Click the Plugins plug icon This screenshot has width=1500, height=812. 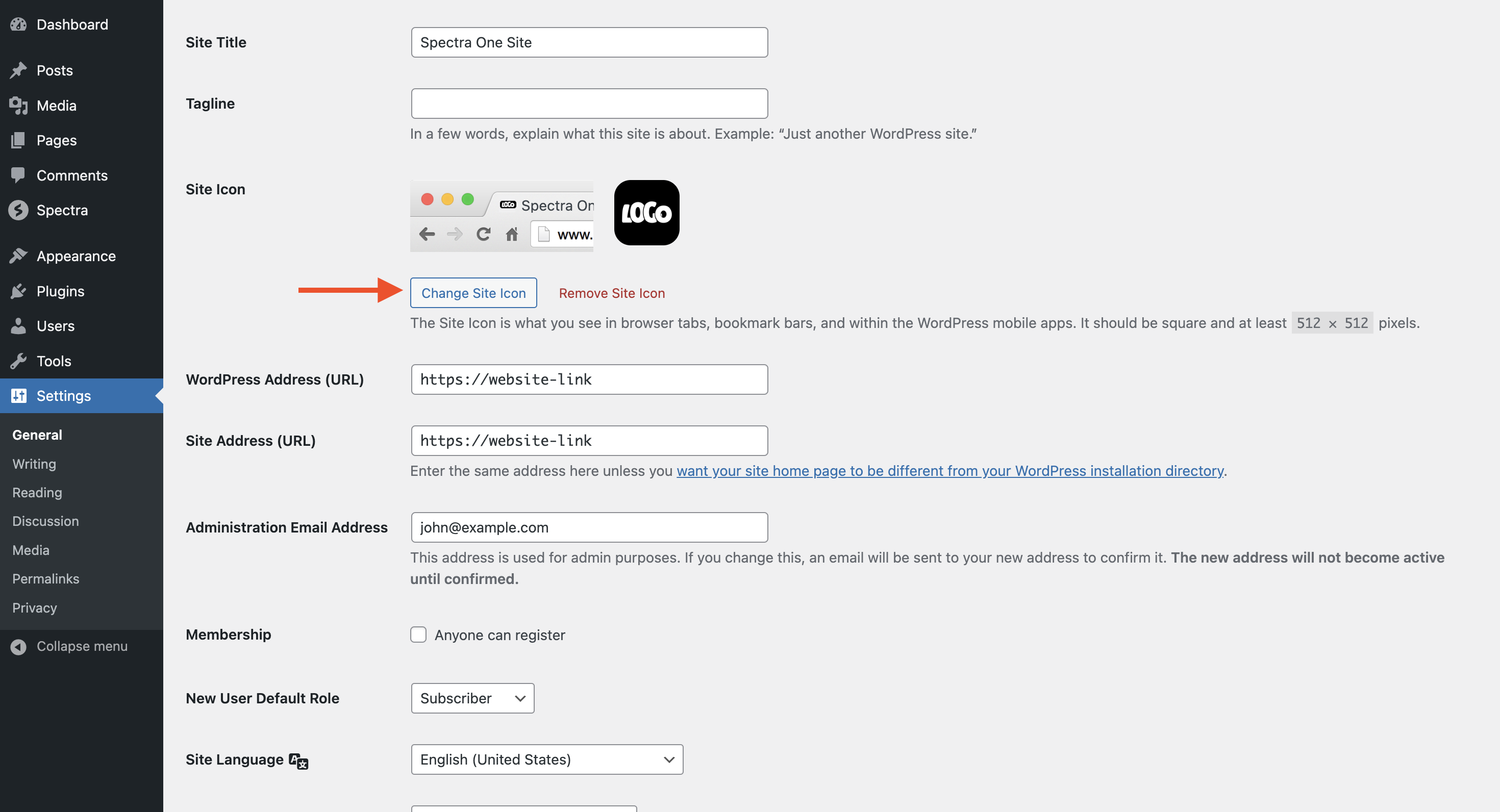19,291
